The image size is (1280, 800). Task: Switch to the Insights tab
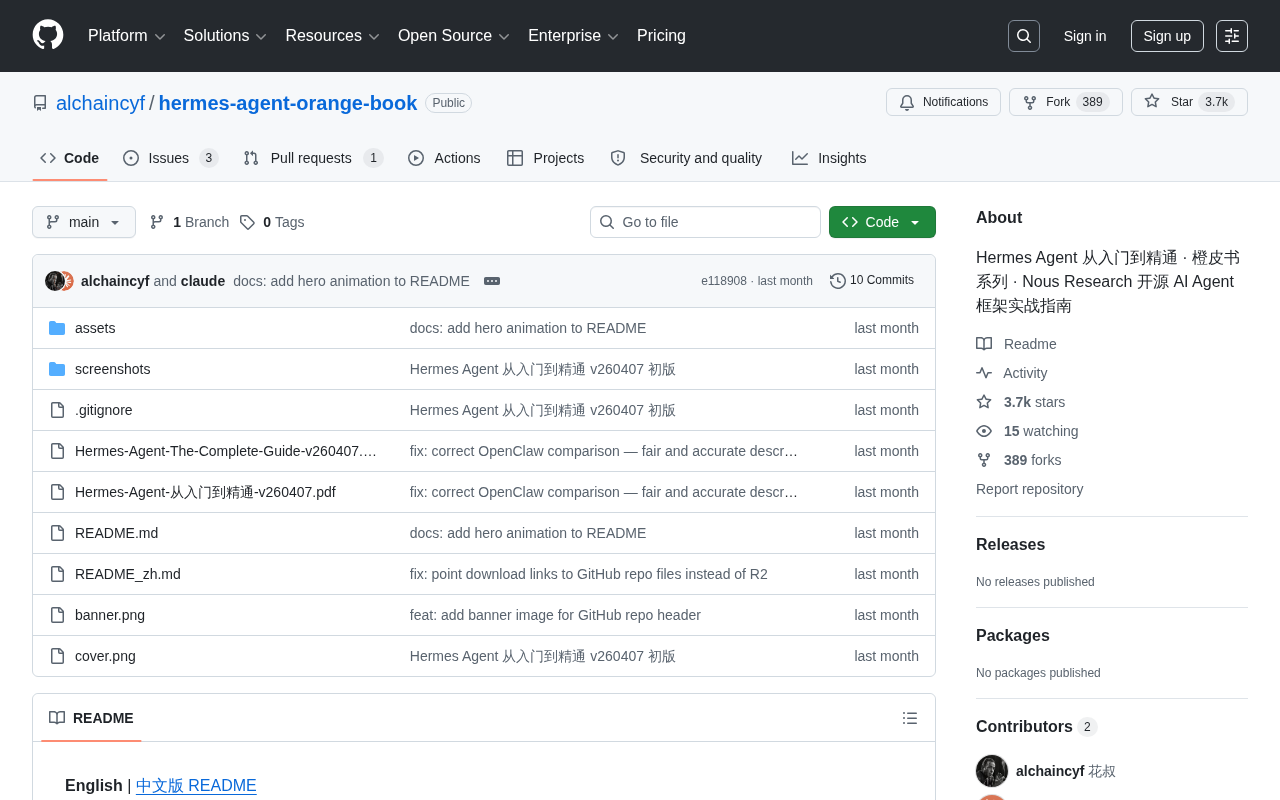point(829,158)
